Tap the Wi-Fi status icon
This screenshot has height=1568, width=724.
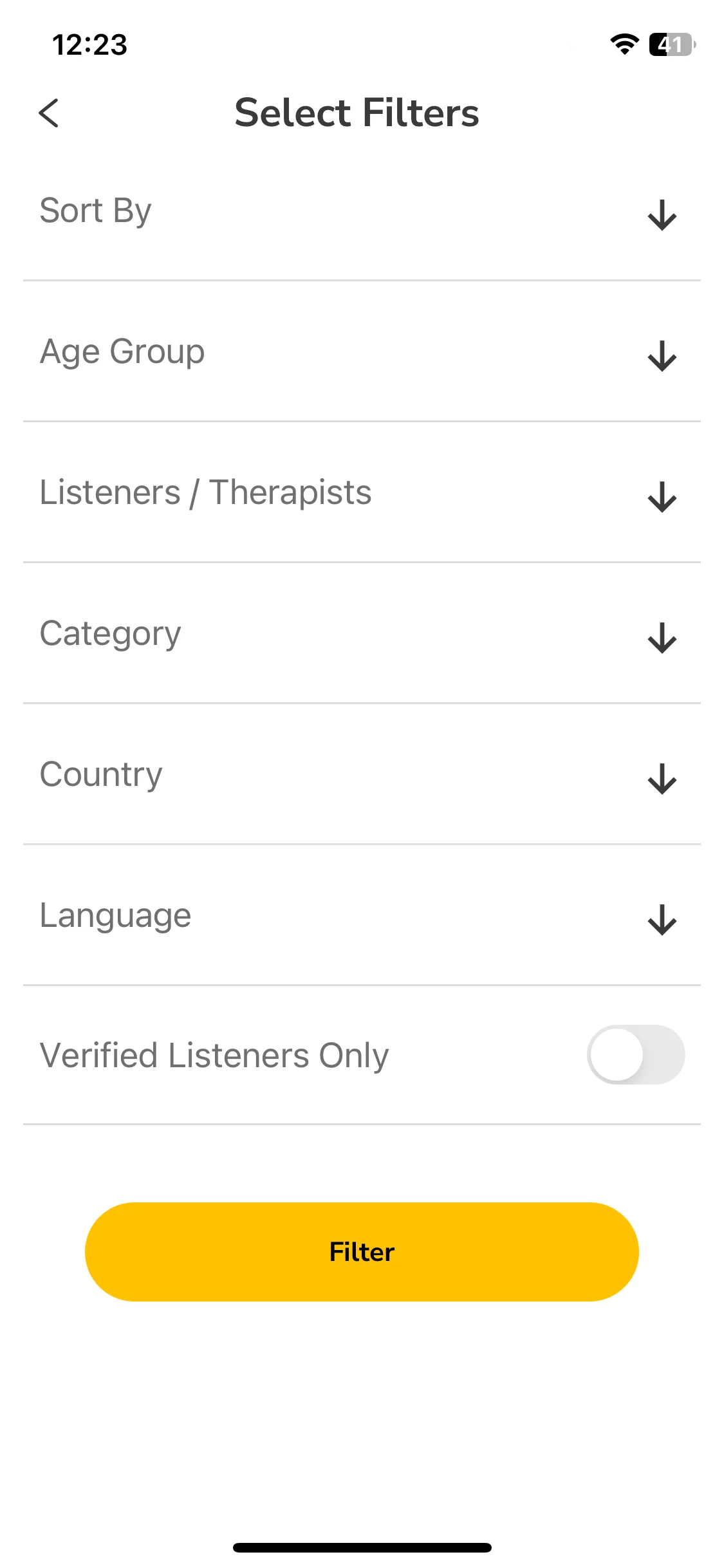624,44
